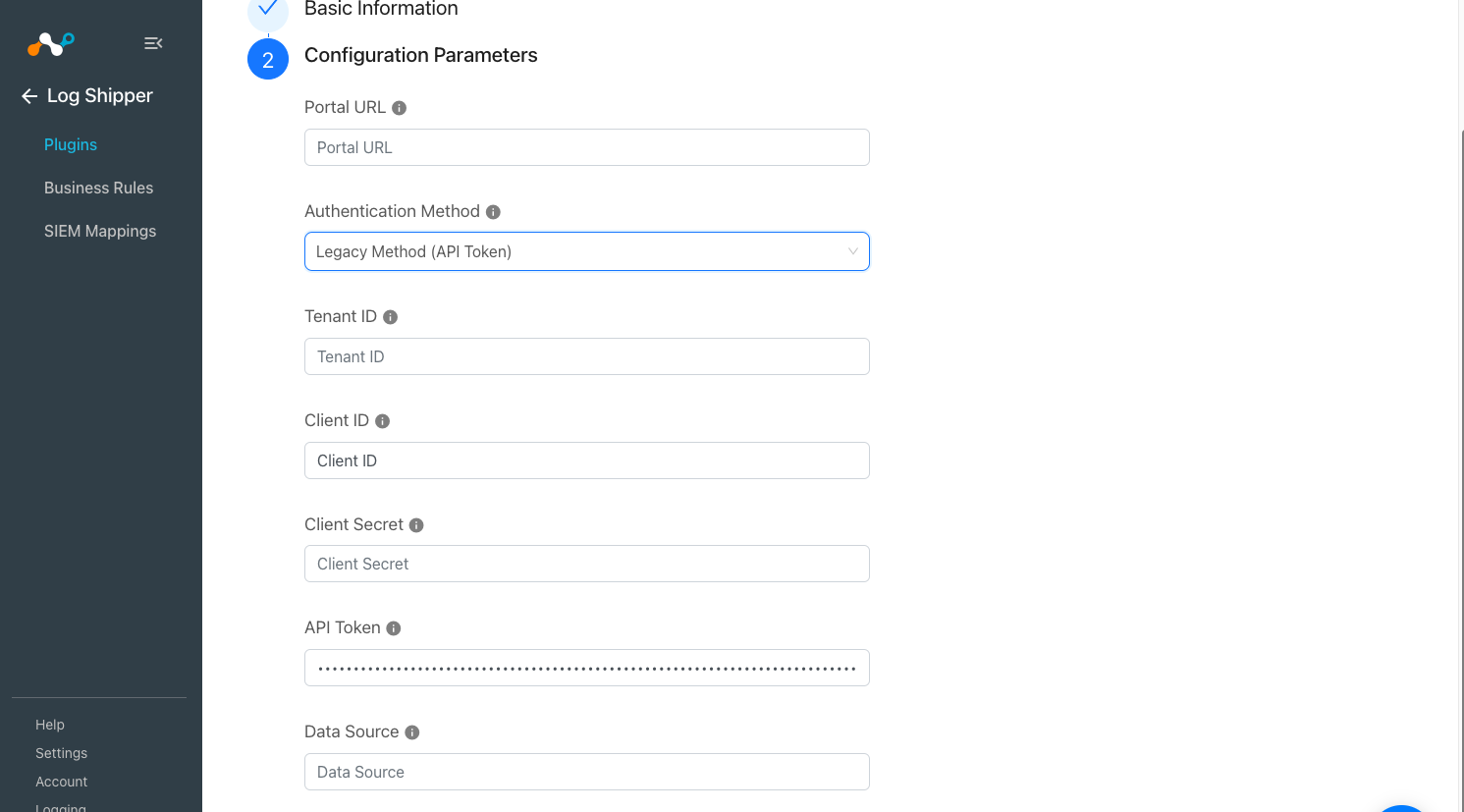The height and width of the screenshot is (812, 1464).
Task: Show info tooltip for Client ID
Action: (382, 421)
